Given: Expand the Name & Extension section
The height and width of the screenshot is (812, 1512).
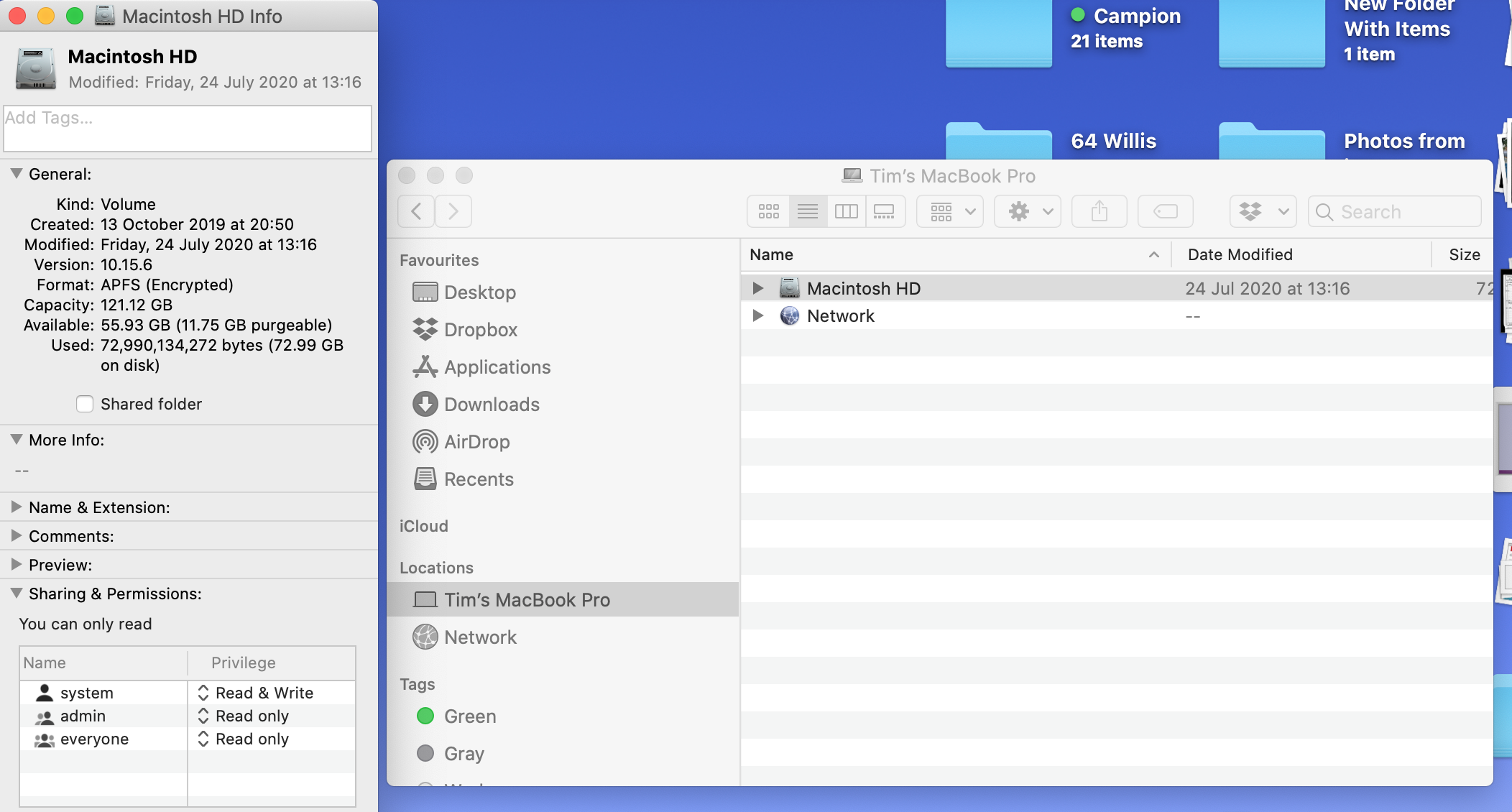Looking at the screenshot, I should pos(17,507).
